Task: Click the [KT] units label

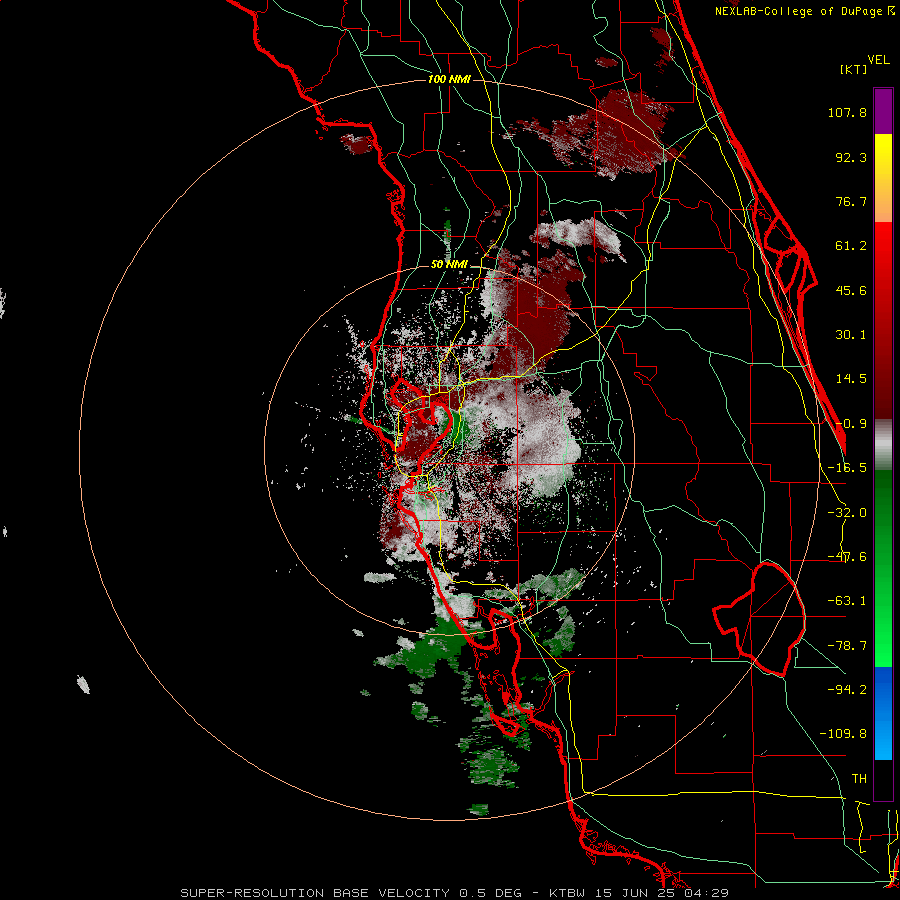Action: (853, 69)
